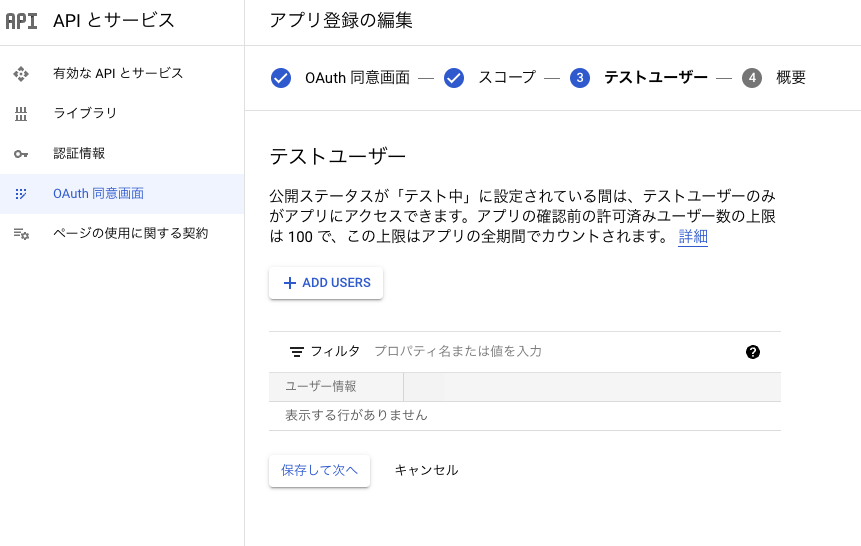
Task: Click the key icon for 認証情報
Action: [21, 154]
